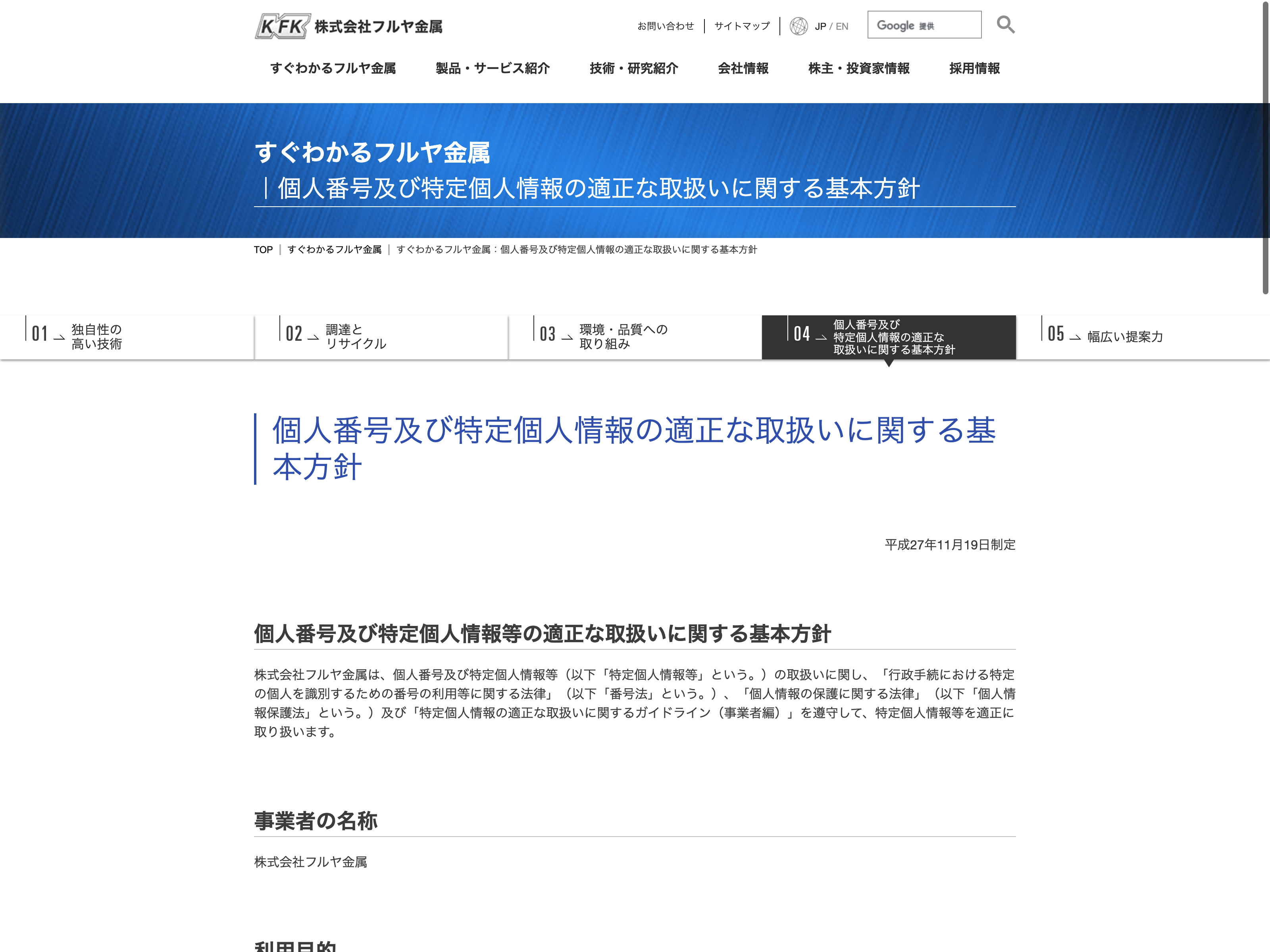The width and height of the screenshot is (1270, 952).
Task: Select JP language option
Action: [820, 27]
